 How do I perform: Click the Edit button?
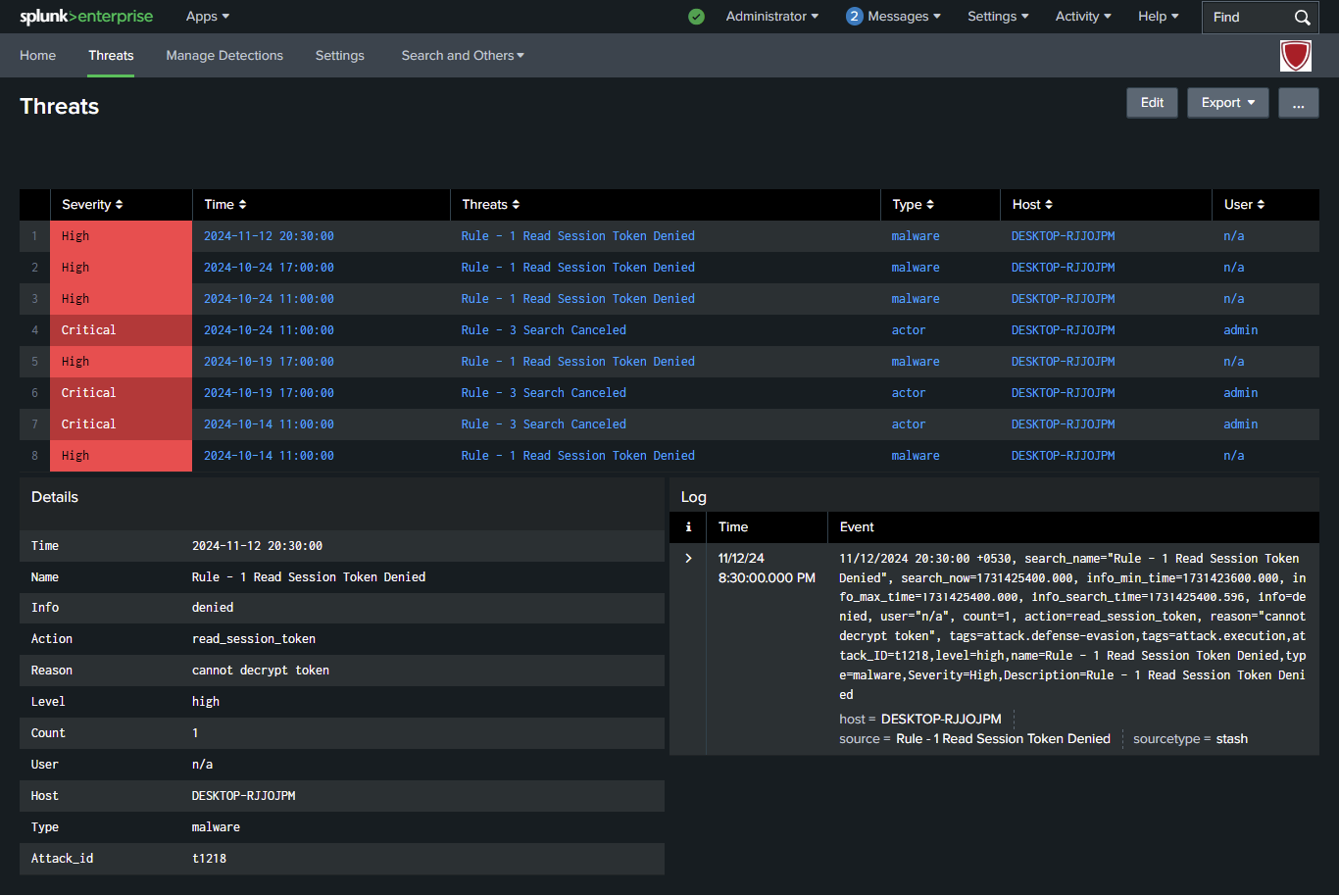[x=1152, y=103]
